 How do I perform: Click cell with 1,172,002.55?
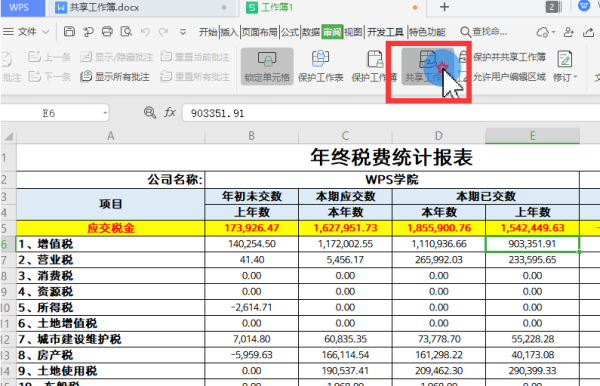345,244
